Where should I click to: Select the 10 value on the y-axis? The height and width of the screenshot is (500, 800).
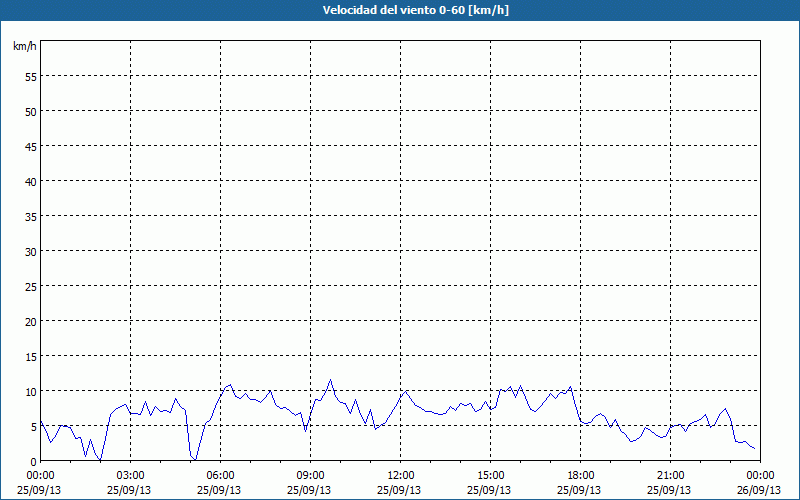click(31, 392)
